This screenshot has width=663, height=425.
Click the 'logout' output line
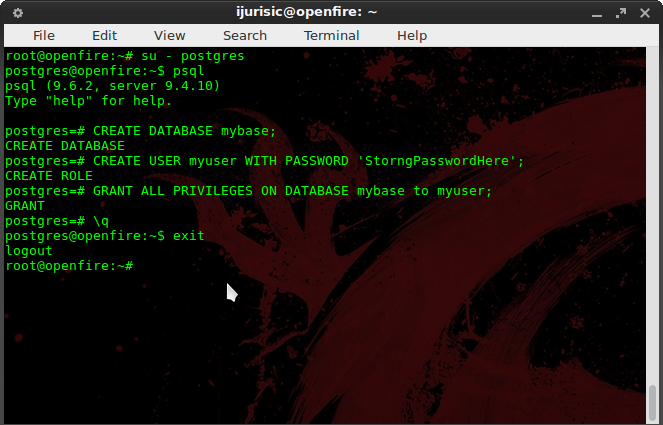point(29,251)
